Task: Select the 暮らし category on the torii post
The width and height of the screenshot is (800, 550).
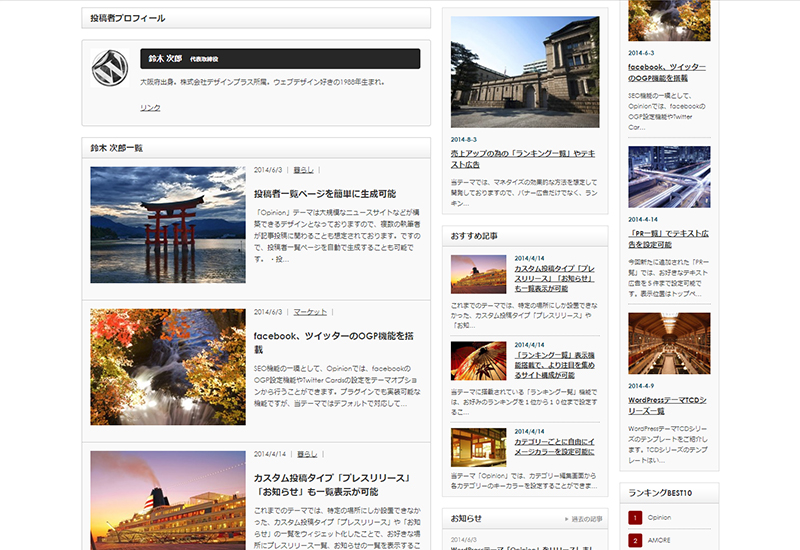Action: 304,170
